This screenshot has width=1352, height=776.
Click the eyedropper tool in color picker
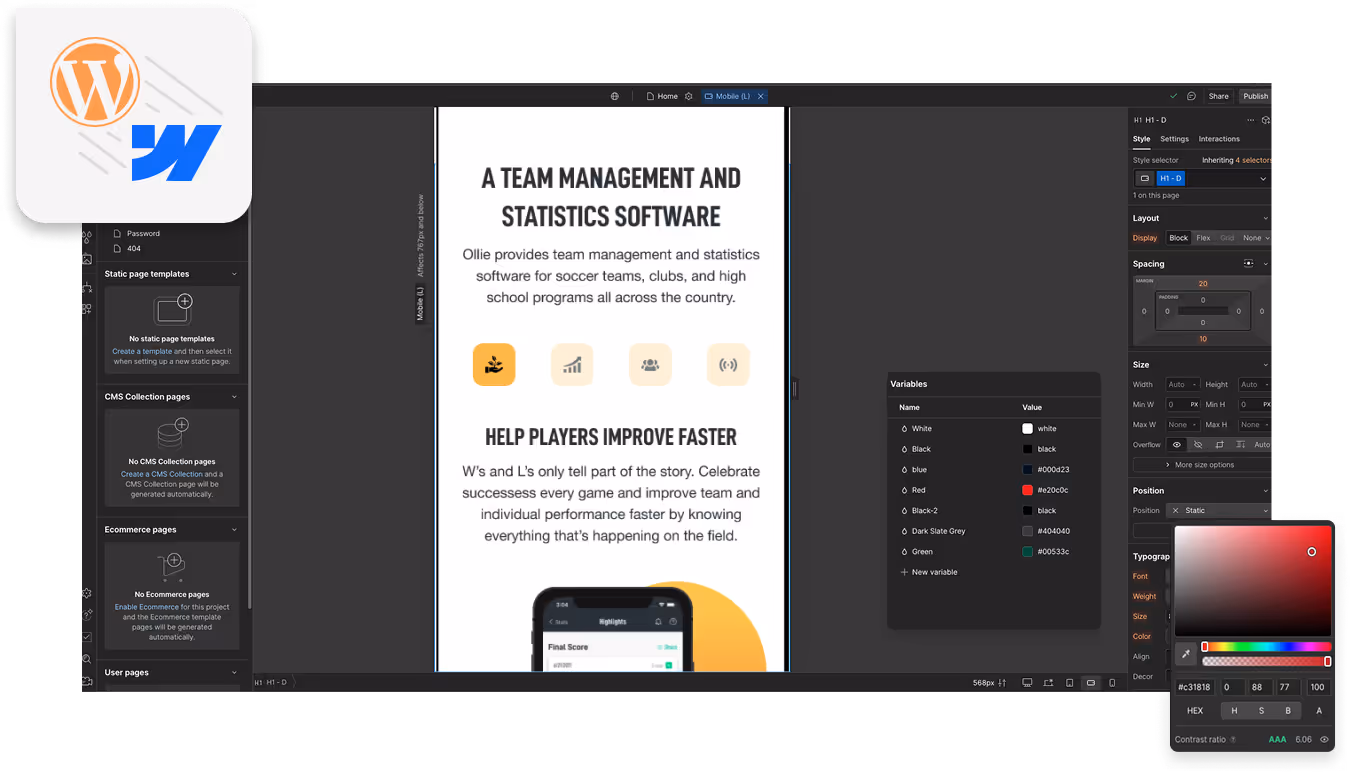(x=1186, y=654)
